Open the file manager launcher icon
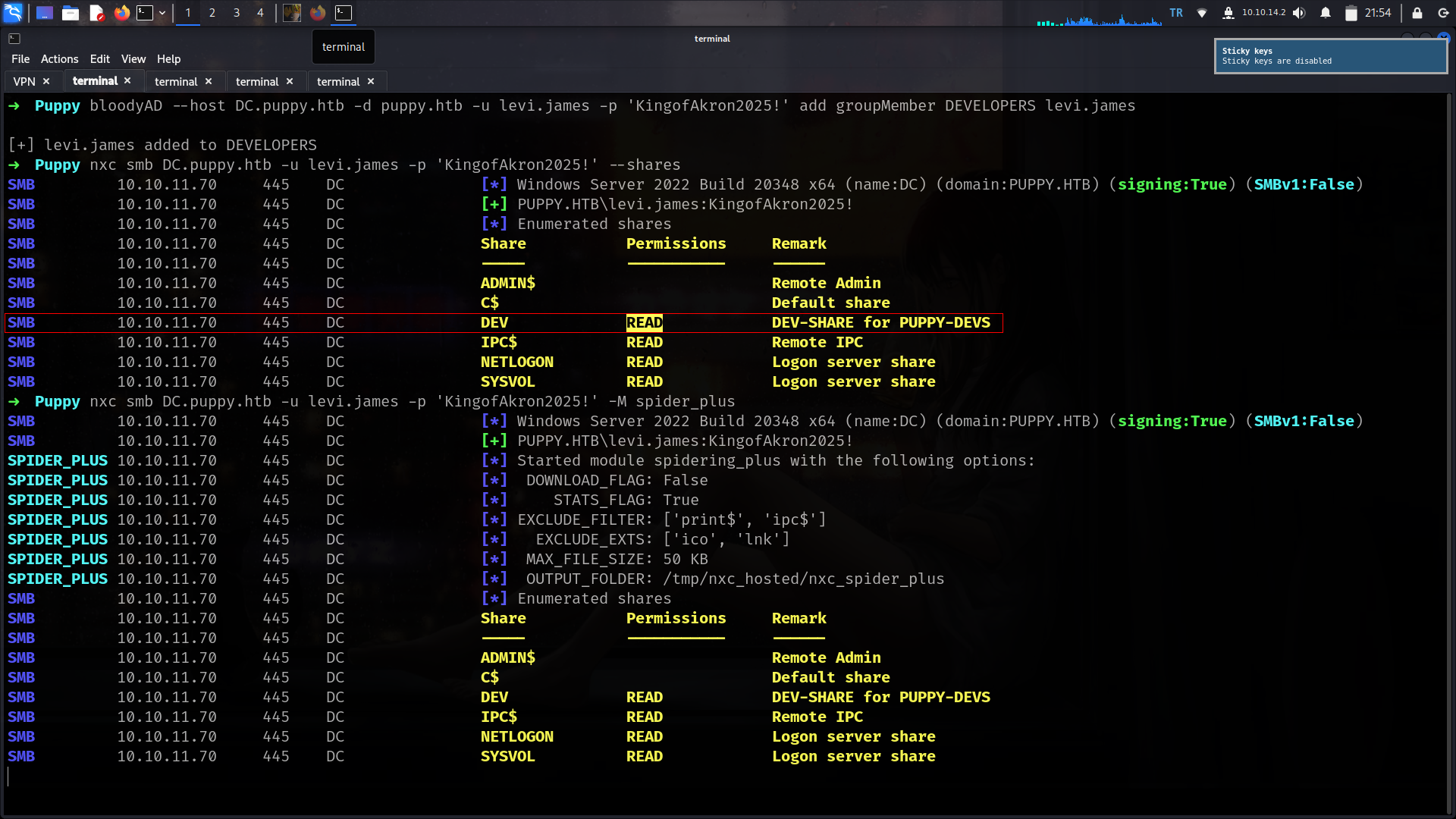 (71, 12)
